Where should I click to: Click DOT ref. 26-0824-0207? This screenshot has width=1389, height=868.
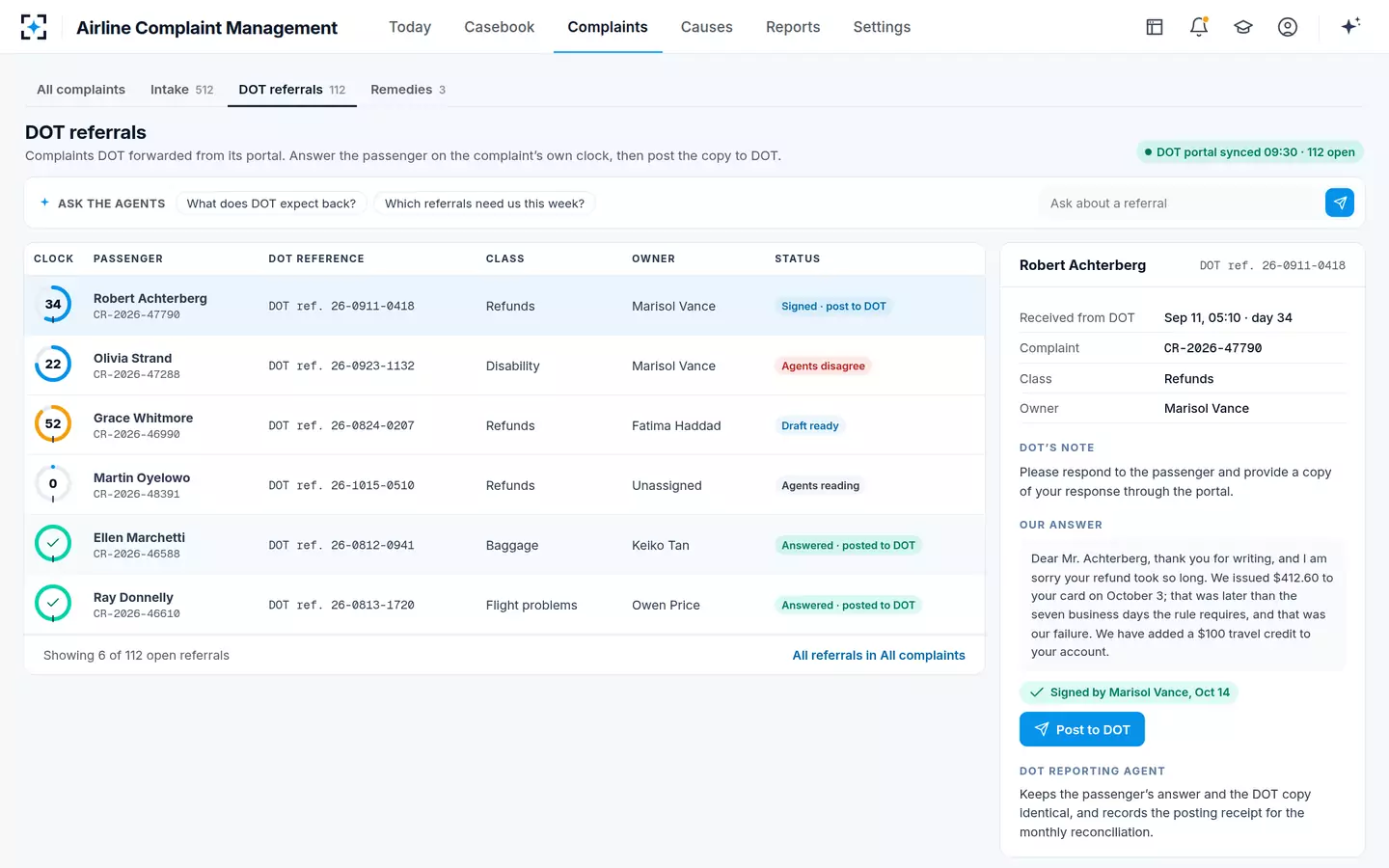341,425
